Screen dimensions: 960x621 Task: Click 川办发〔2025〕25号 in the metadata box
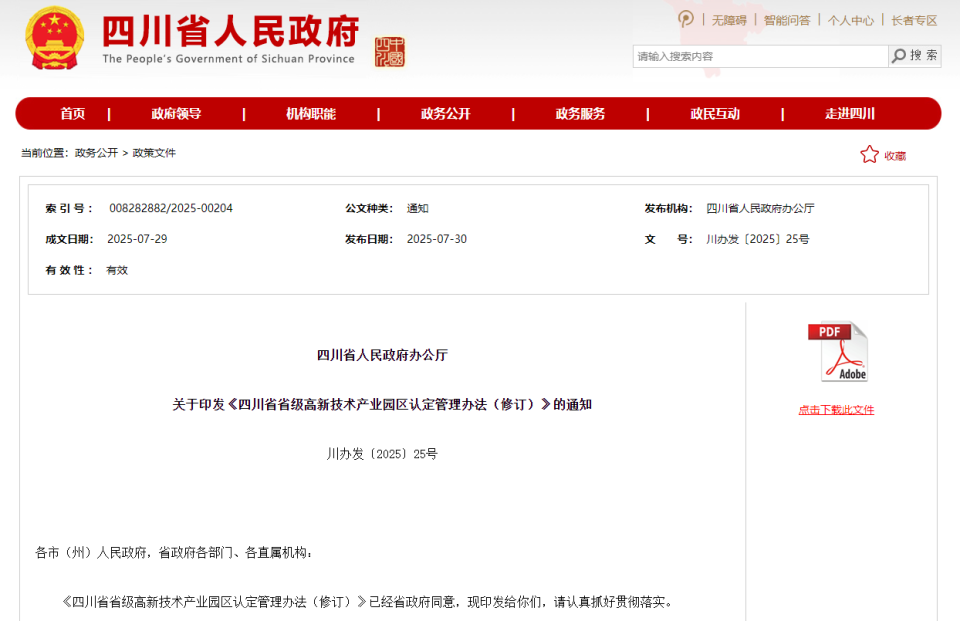[757, 239]
